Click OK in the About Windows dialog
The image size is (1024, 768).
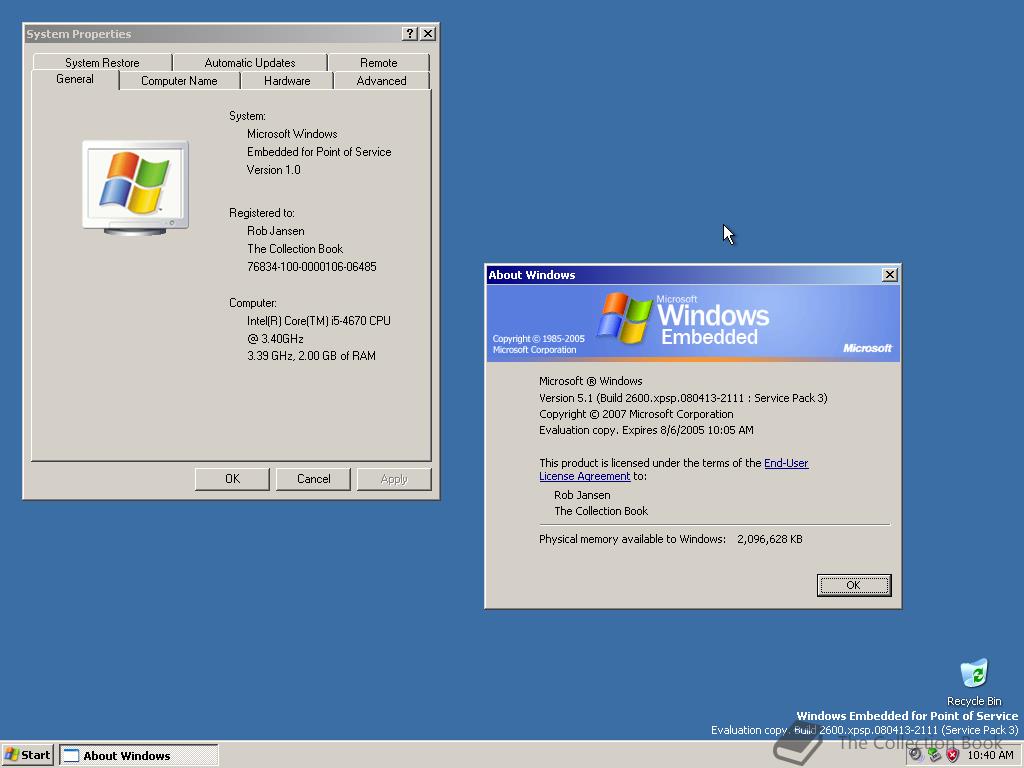pyautogui.click(x=854, y=585)
